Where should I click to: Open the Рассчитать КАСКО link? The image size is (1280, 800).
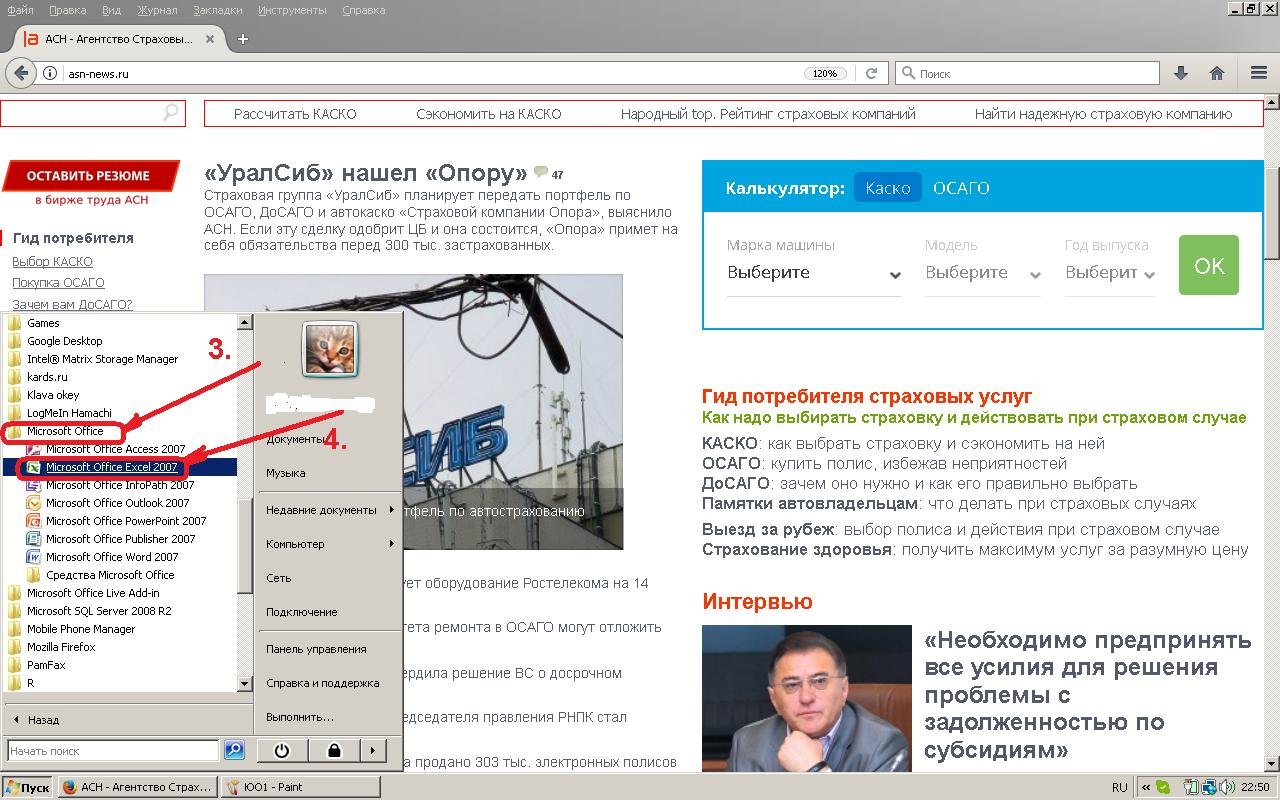tap(295, 114)
